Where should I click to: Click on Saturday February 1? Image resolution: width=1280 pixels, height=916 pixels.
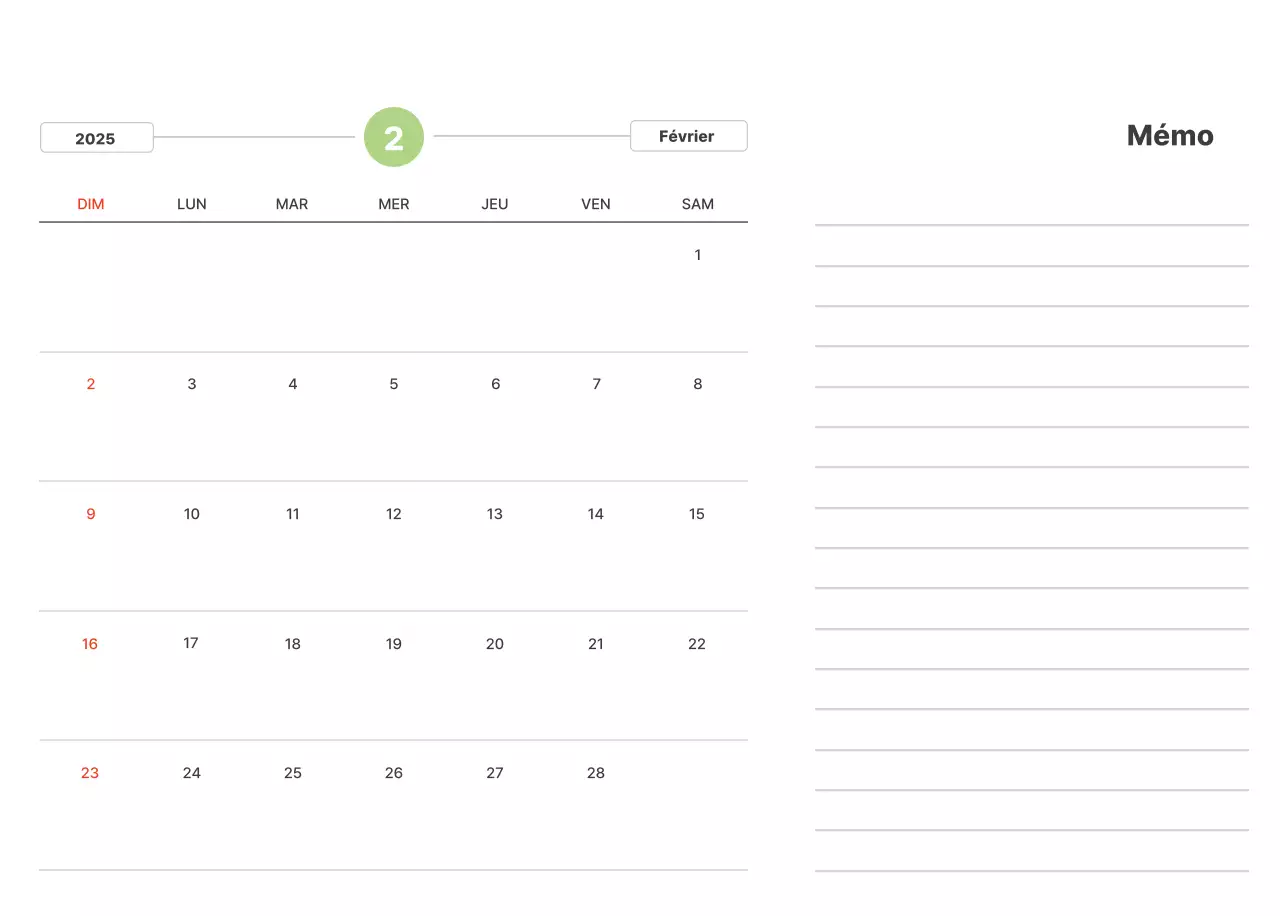click(x=697, y=255)
